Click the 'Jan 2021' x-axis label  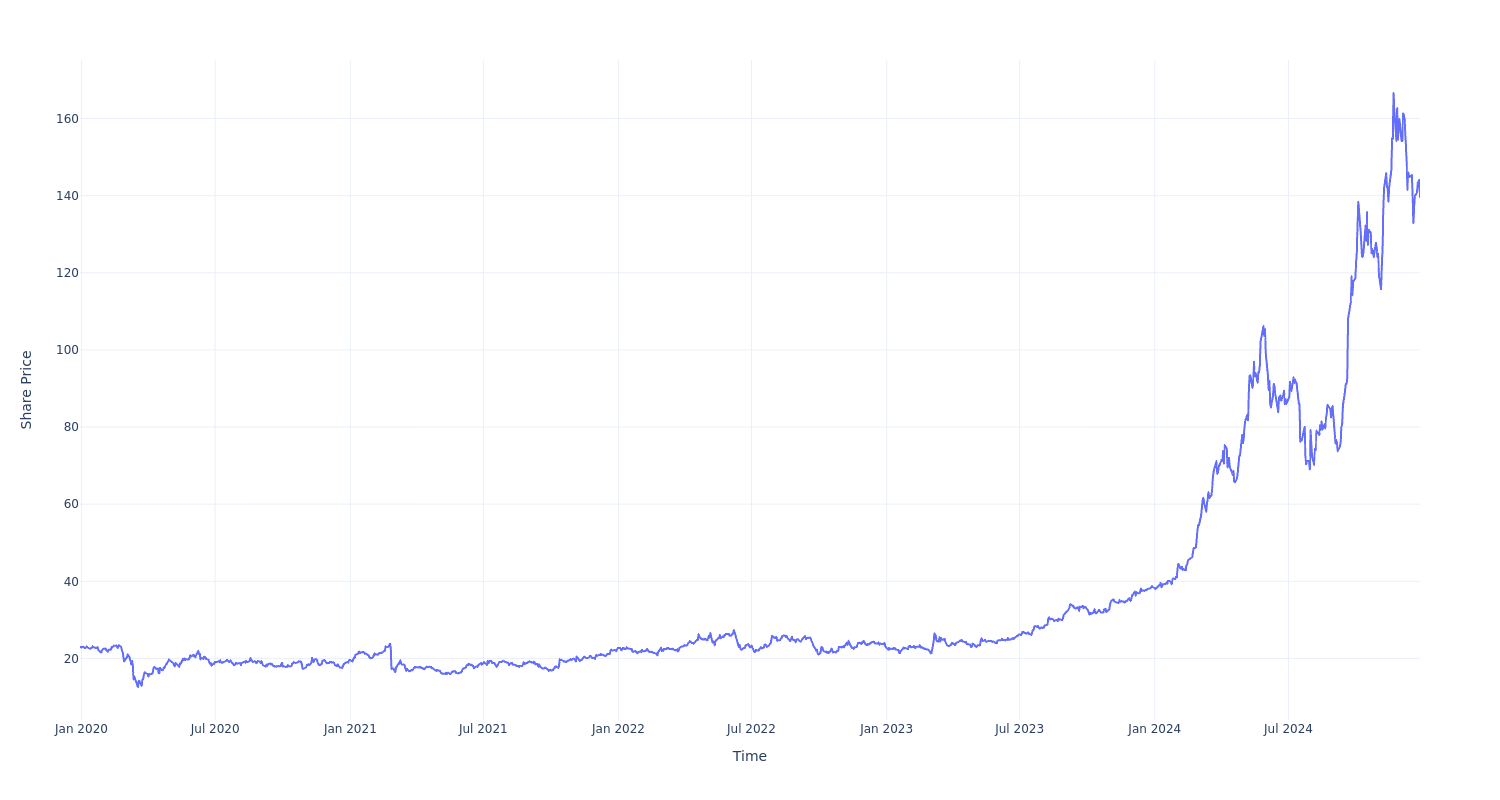pyautogui.click(x=350, y=729)
